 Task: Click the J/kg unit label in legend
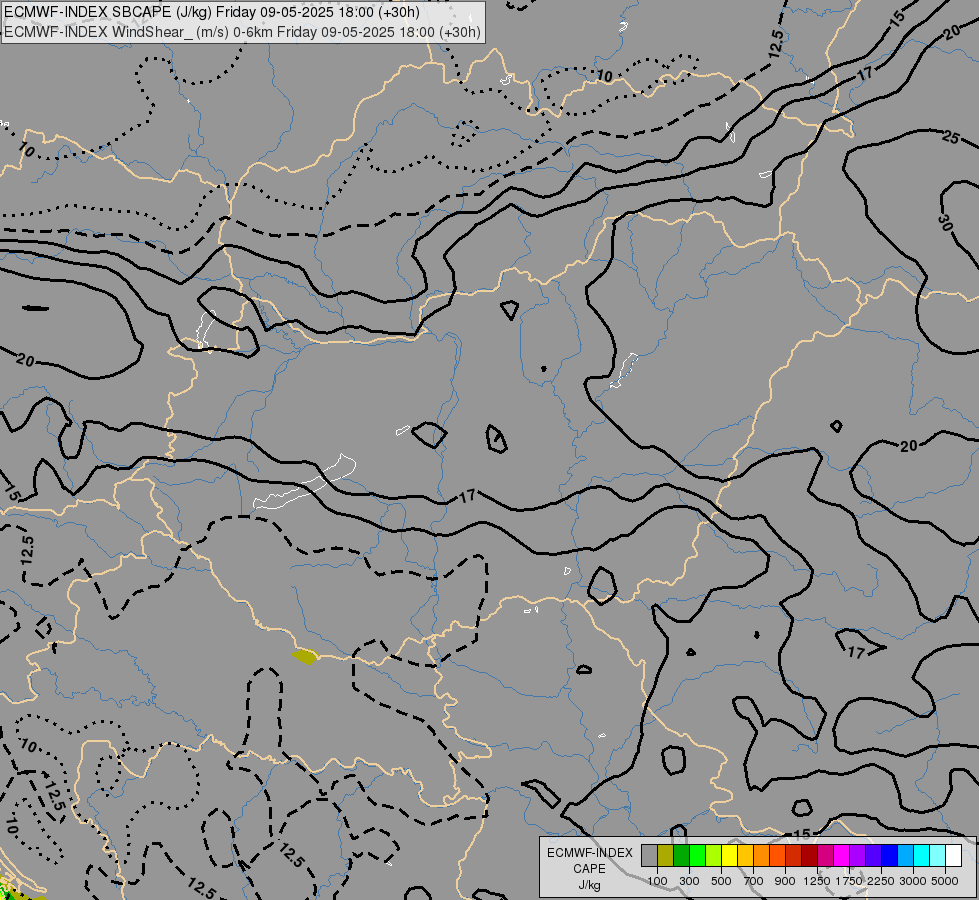click(589, 885)
